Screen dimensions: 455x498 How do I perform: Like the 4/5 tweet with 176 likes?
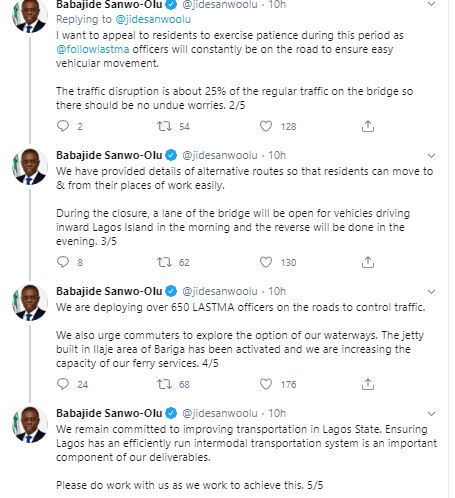pyautogui.click(x=266, y=384)
